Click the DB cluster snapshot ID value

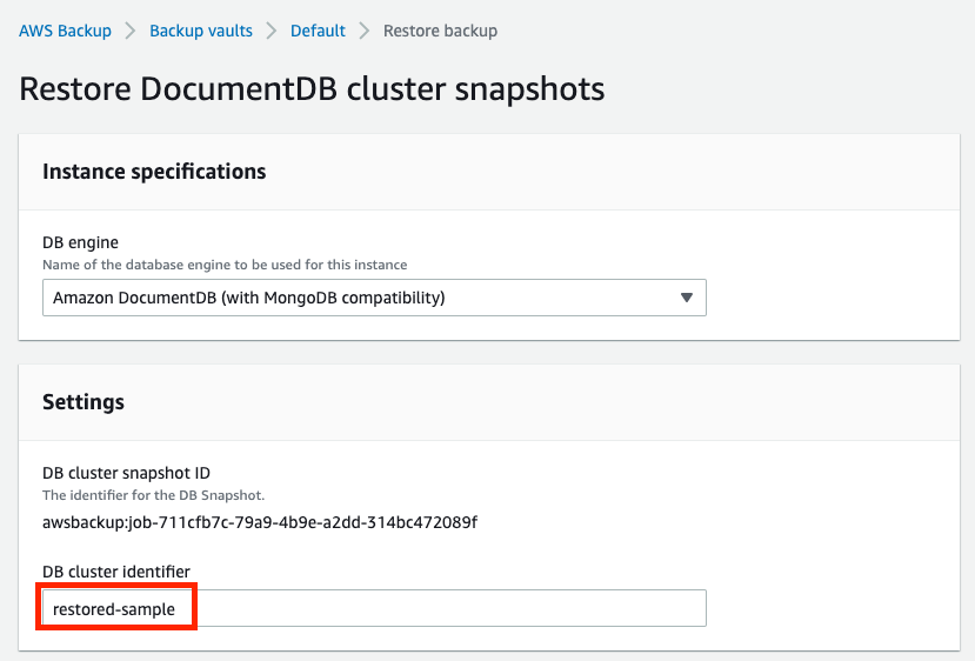coord(260,522)
